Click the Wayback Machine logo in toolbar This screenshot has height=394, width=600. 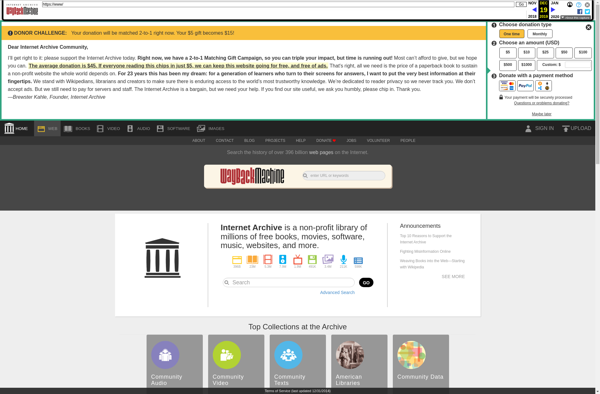tap(22, 10)
